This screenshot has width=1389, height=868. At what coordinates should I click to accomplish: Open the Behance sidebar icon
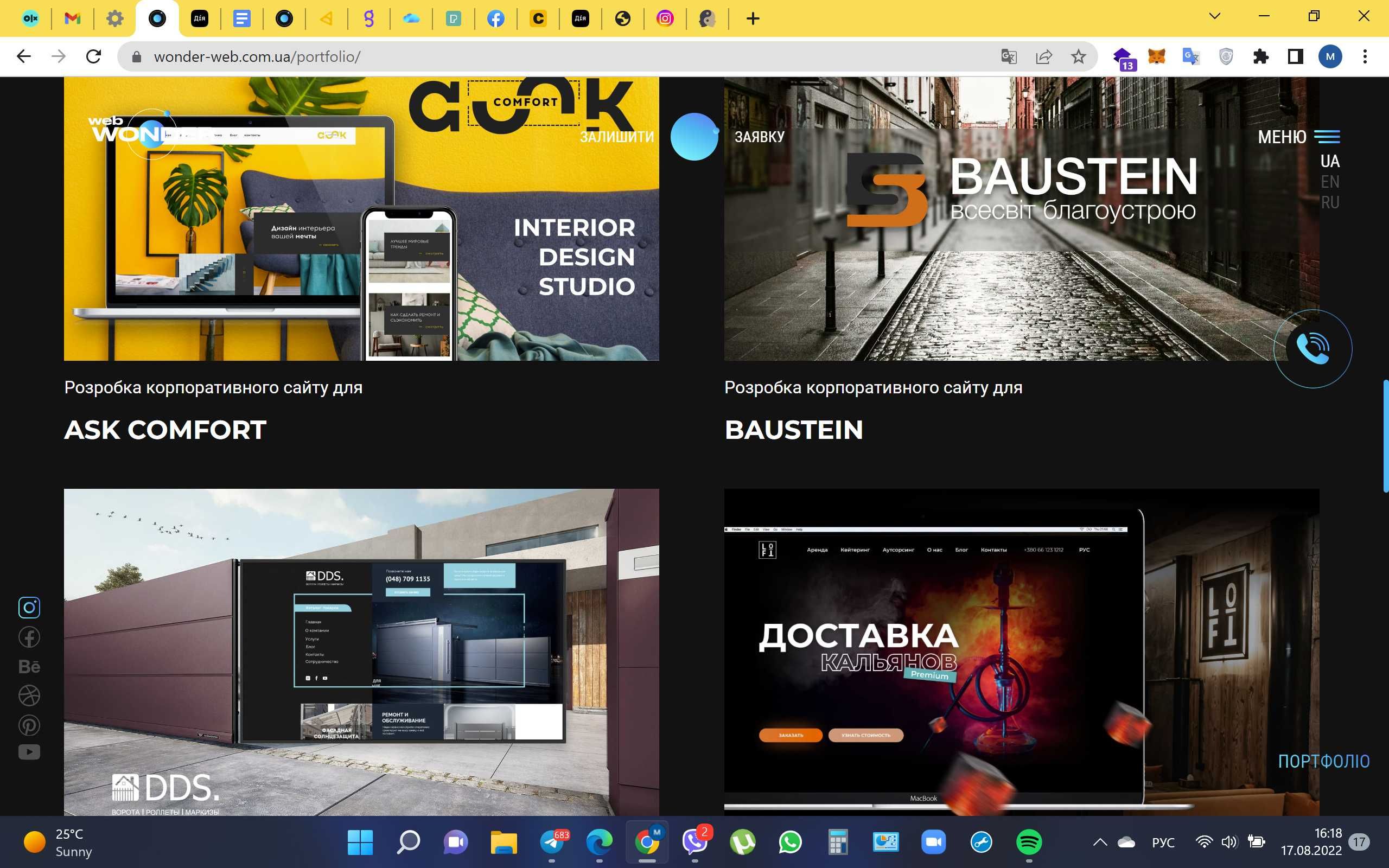29,667
